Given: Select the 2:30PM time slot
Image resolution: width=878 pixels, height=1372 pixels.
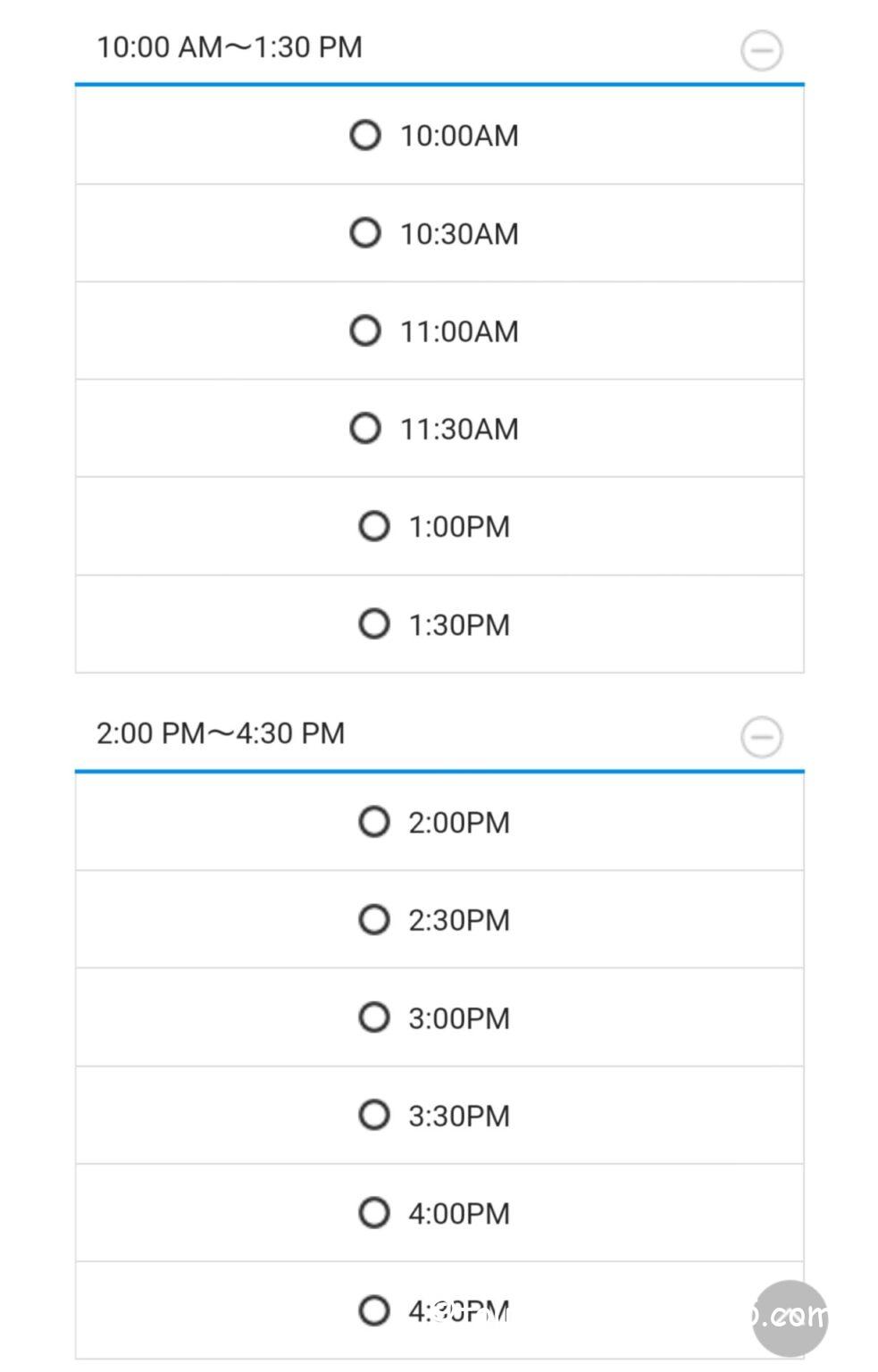Looking at the screenshot, I should 374,919.
